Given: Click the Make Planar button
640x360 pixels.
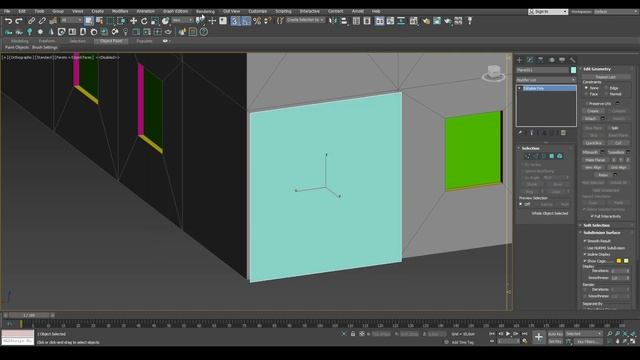Looking at the screenshot, I should pos(596,160).
